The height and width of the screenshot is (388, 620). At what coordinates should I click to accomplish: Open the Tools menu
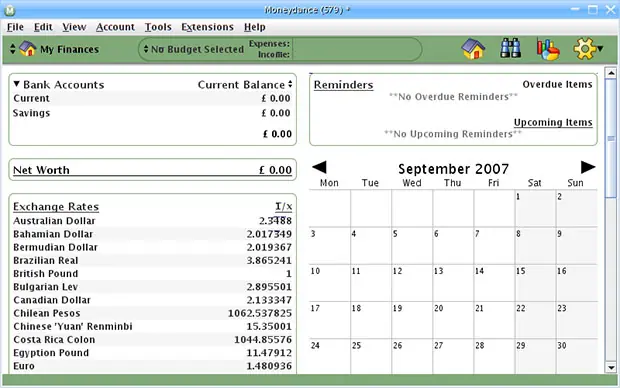point(158,27)
